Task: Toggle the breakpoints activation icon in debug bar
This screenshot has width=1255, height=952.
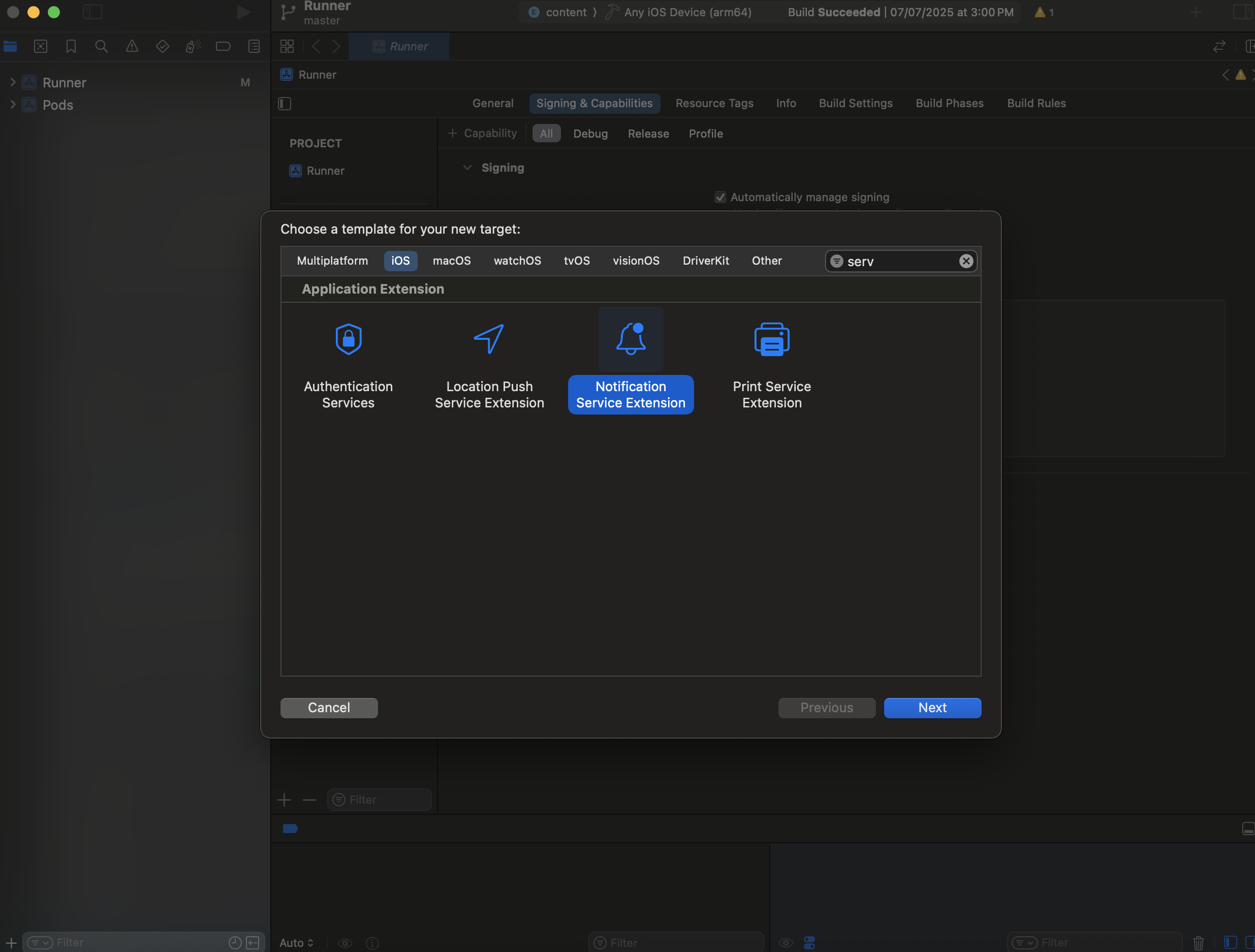Action: click(290, 829)
